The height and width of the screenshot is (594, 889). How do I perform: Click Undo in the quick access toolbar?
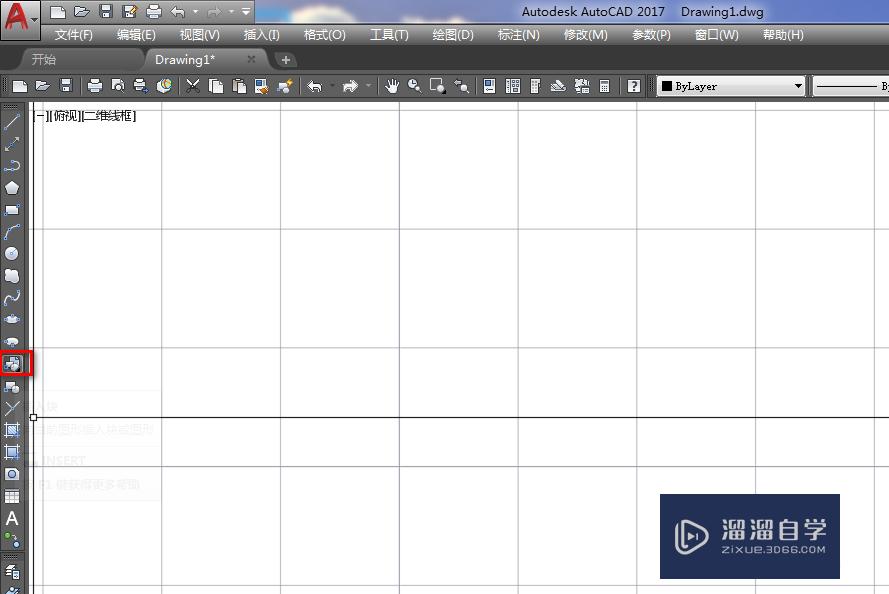coord(177,11)
